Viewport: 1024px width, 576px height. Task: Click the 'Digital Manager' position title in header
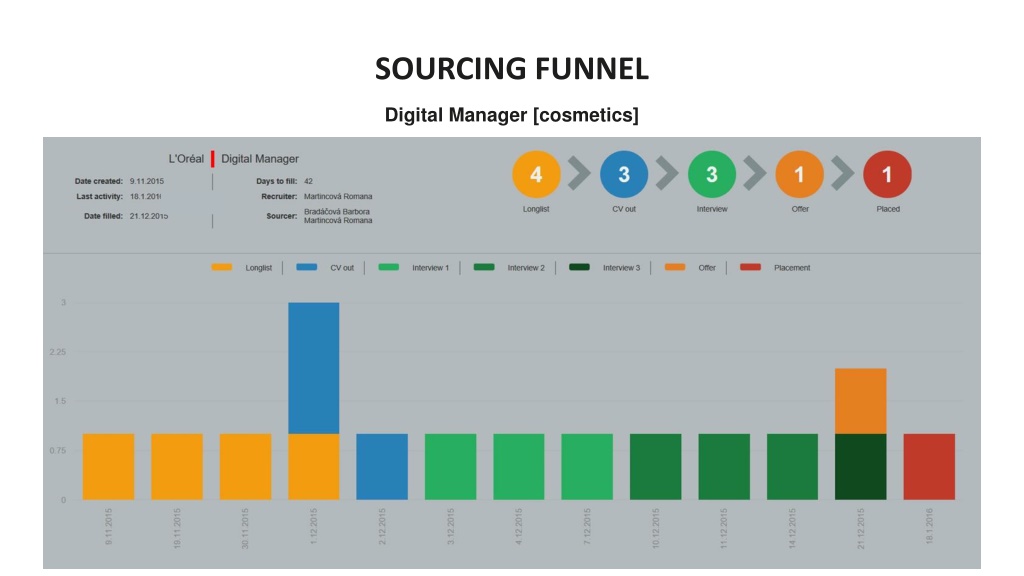tap(260, 159)
